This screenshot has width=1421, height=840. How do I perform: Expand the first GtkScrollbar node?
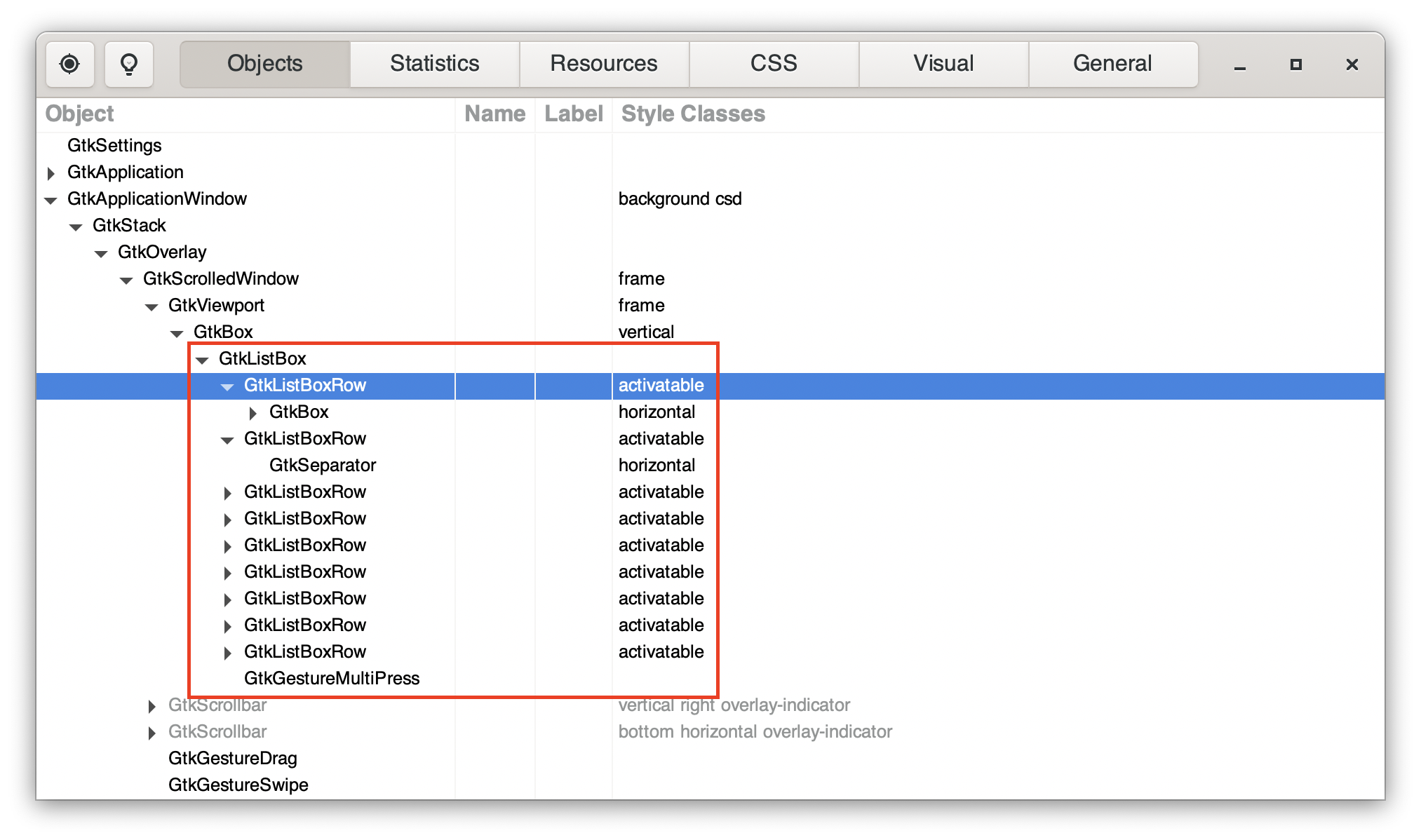(x=152, y=705)
